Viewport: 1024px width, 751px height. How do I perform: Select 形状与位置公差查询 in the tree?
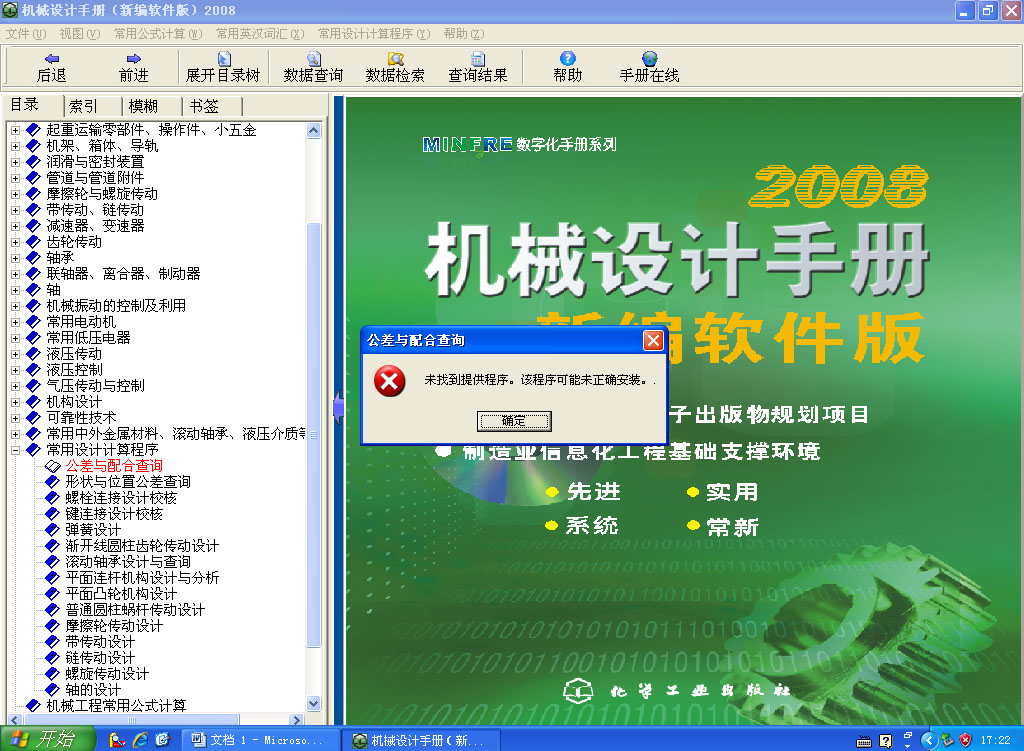click(128, 482)
